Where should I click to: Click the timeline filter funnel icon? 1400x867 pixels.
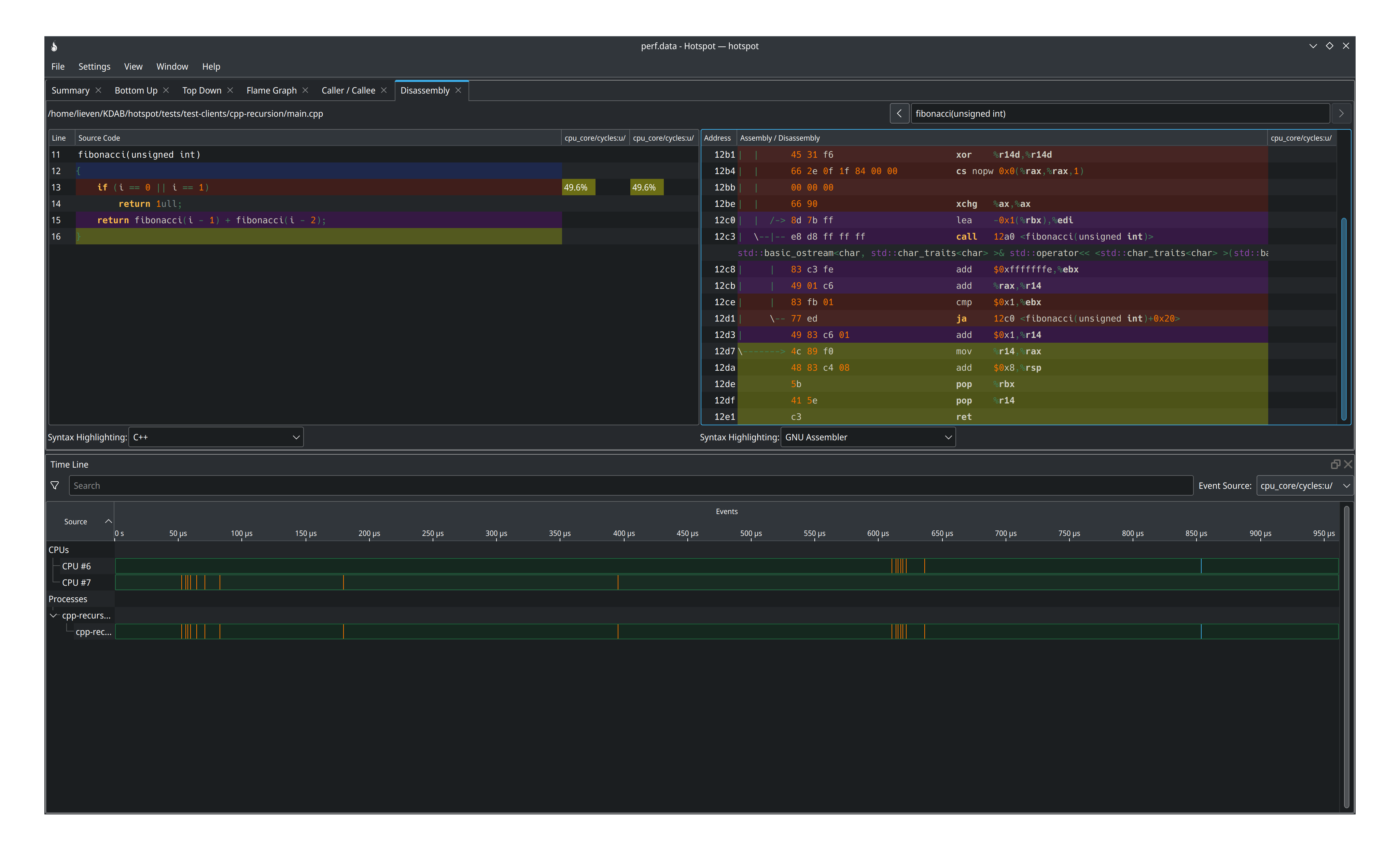click(55, 486)
